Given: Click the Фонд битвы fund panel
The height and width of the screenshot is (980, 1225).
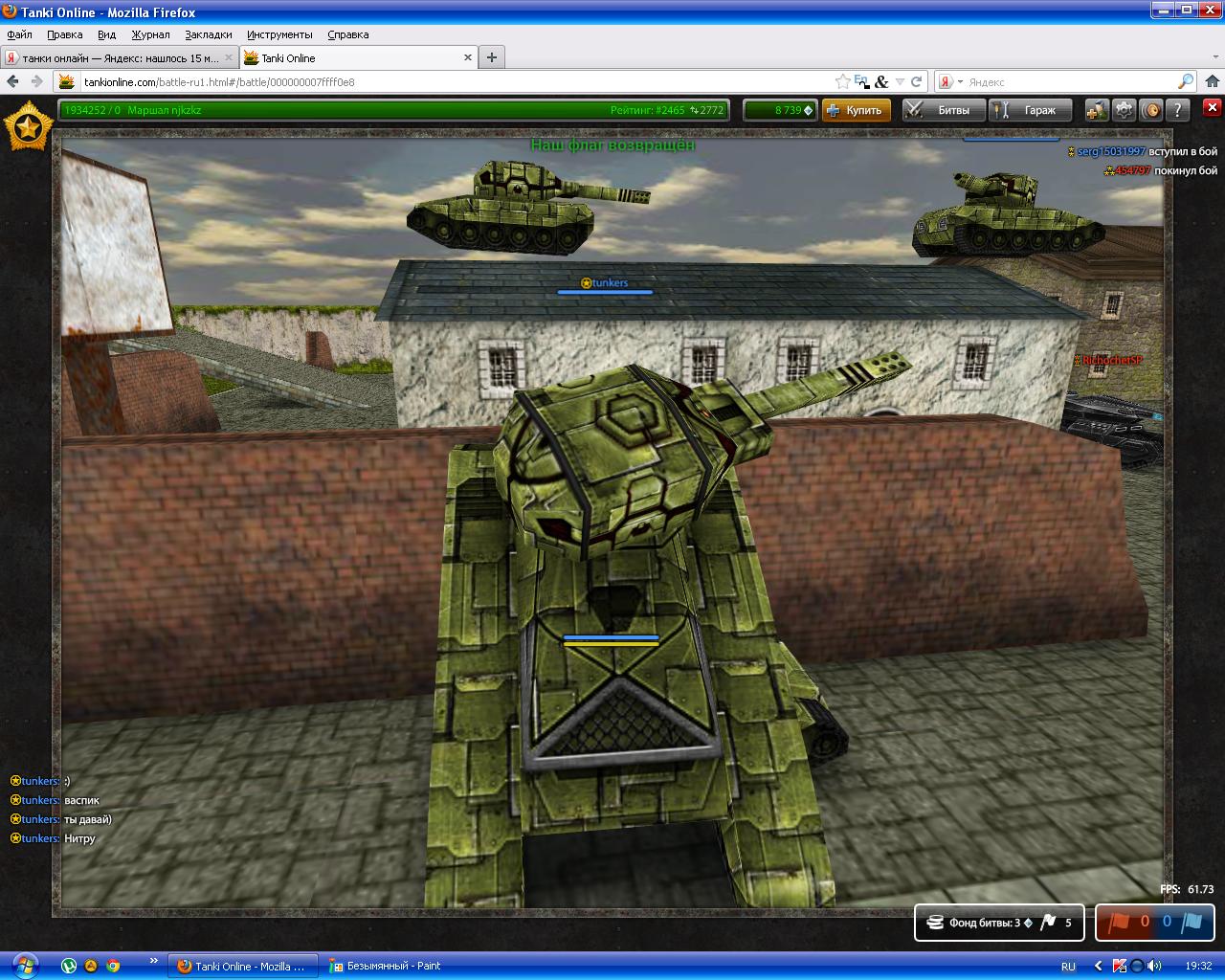Looking at the screenshot, I should (x=999, y=923).
